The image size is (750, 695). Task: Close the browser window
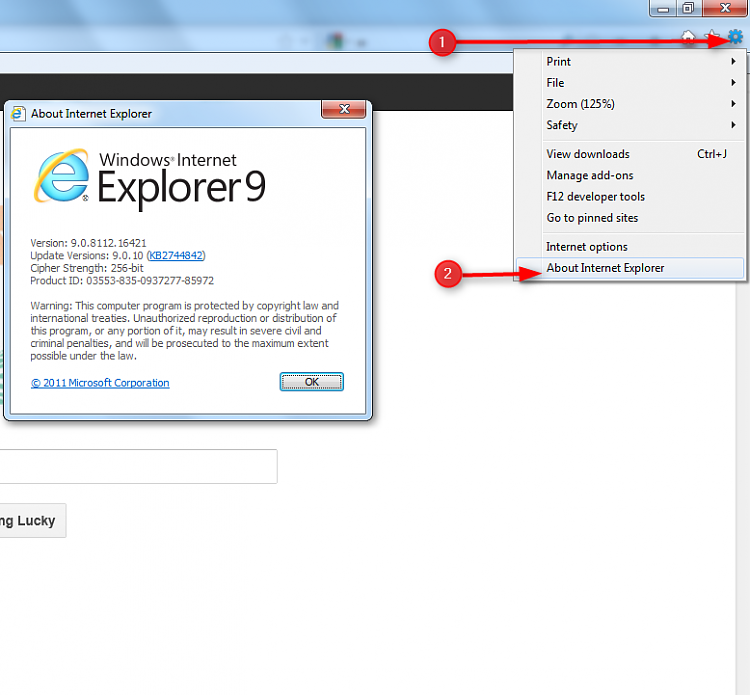coord(725,8)
